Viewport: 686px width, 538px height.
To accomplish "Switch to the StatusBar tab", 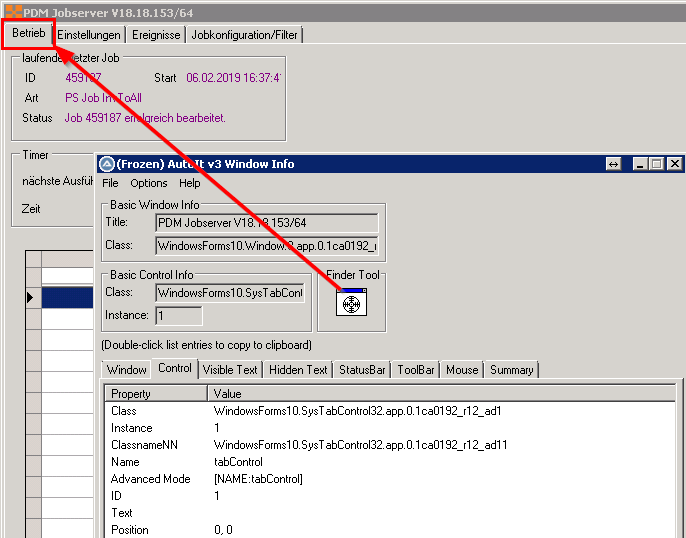I will coord(362,370).
